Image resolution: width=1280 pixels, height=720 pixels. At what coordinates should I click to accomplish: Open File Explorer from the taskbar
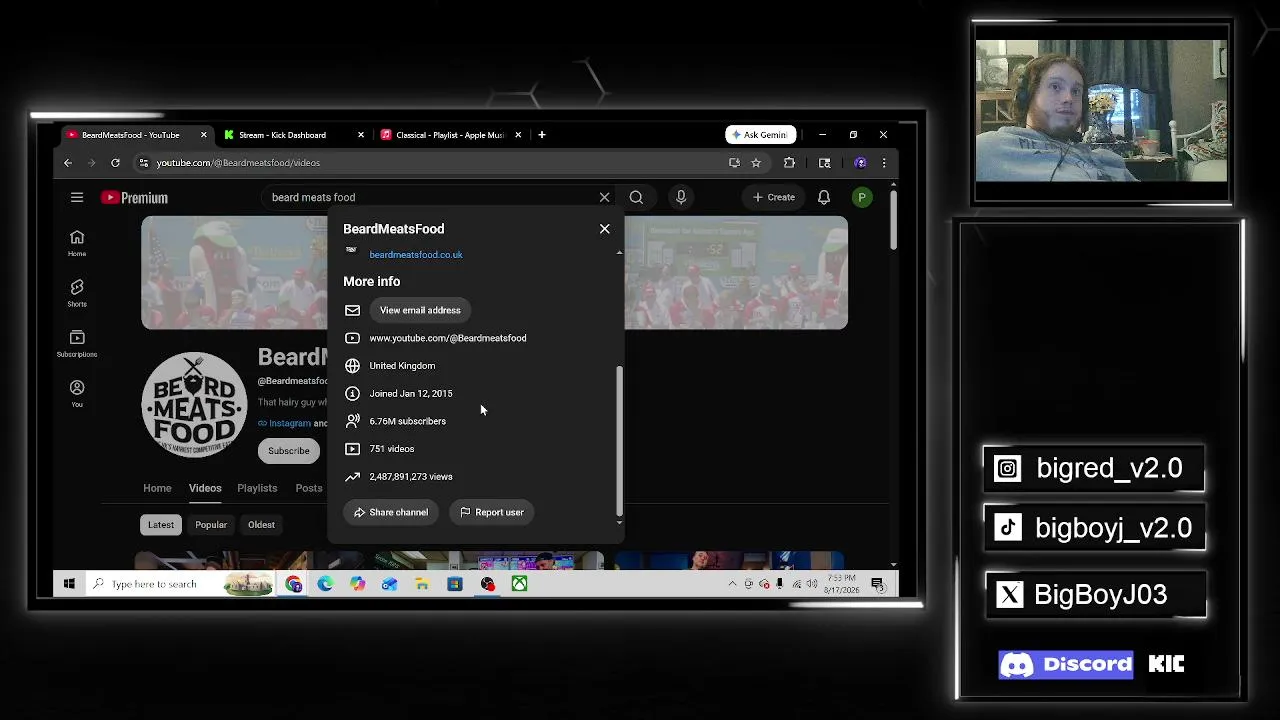pos(422,584)
